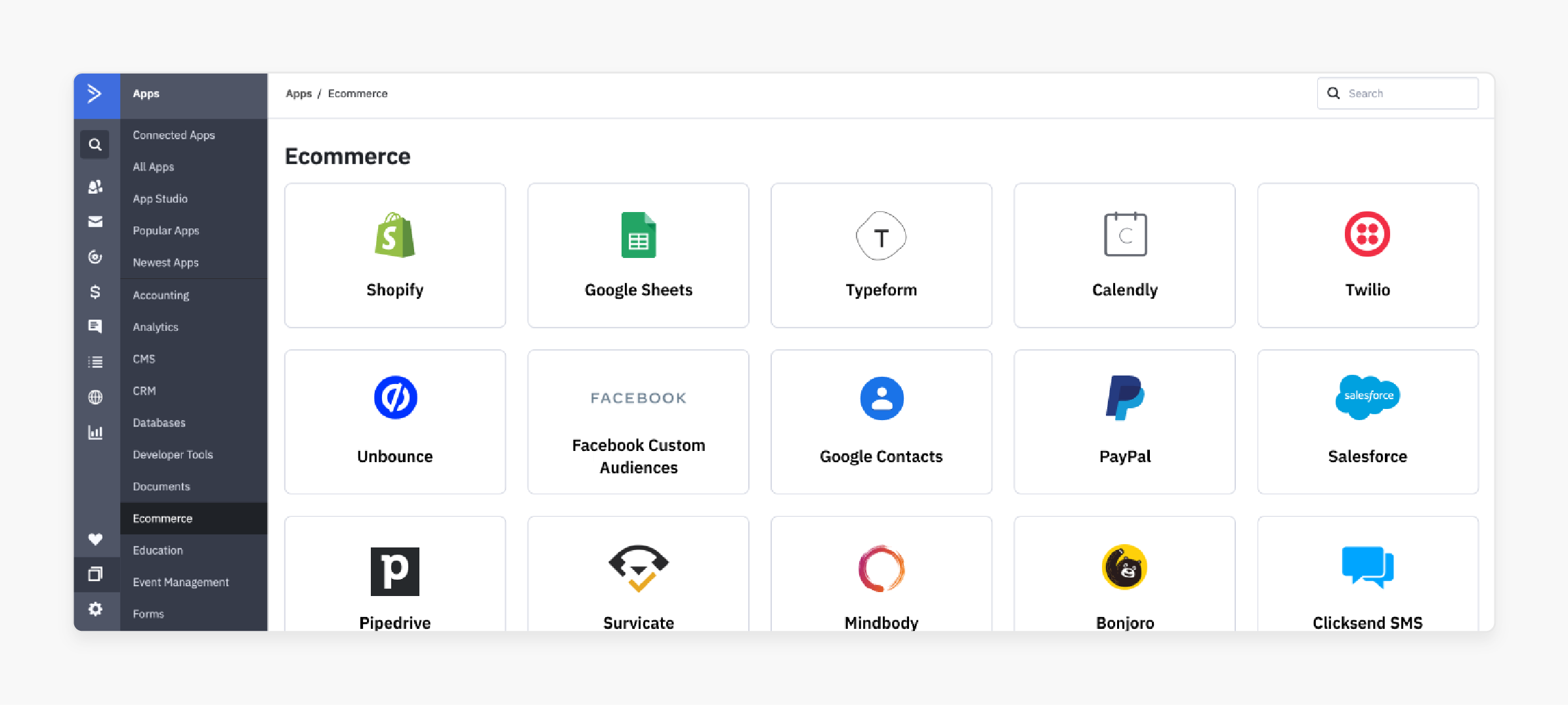Open the Calendly app label
Viewport: 1568px width, 705px height.
pyautogui.click(x=1125, y=290)
